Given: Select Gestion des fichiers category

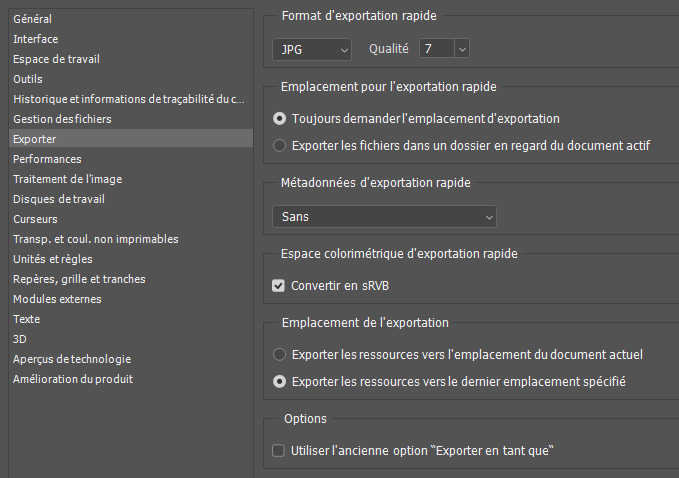Looking at the screenshot, I should (x=62, y=119).
